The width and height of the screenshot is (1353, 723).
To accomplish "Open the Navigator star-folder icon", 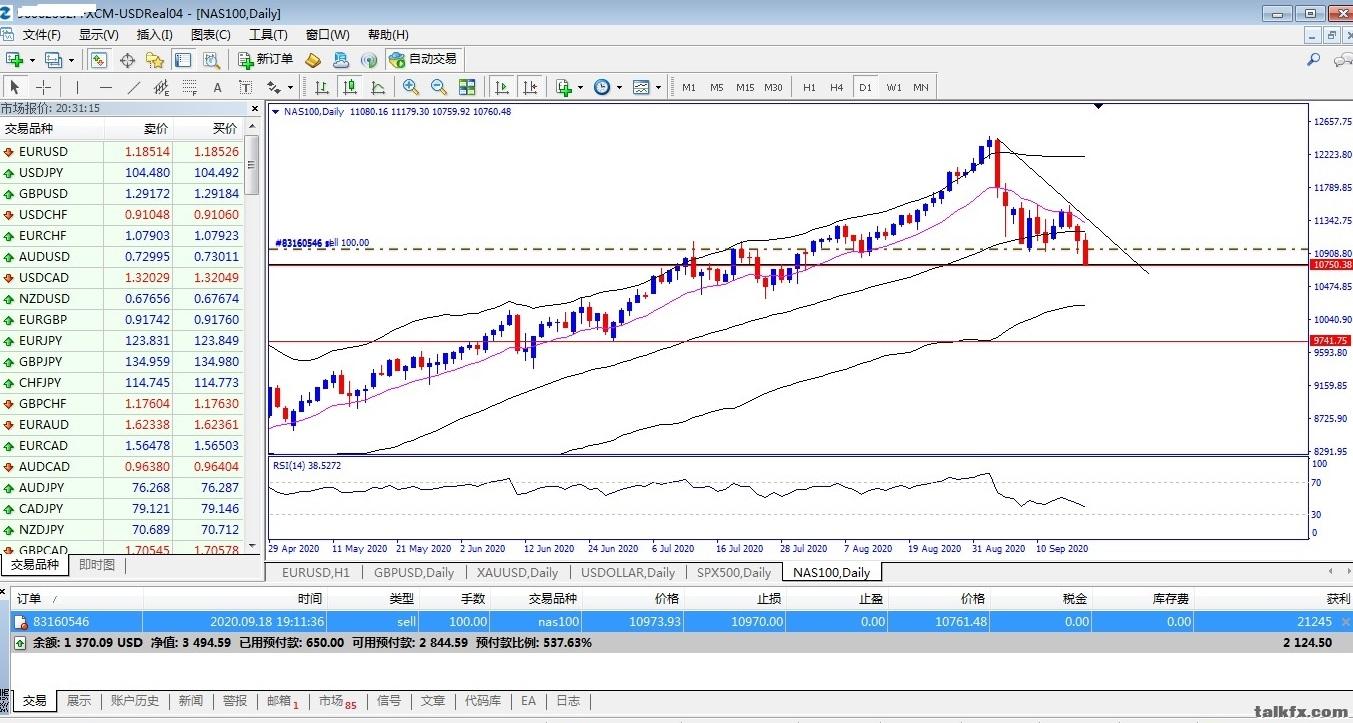I will tap(156, 60).
